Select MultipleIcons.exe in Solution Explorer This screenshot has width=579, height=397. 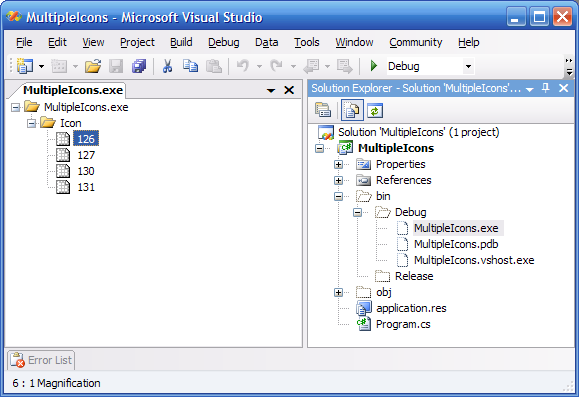click(x=456, y=228)
